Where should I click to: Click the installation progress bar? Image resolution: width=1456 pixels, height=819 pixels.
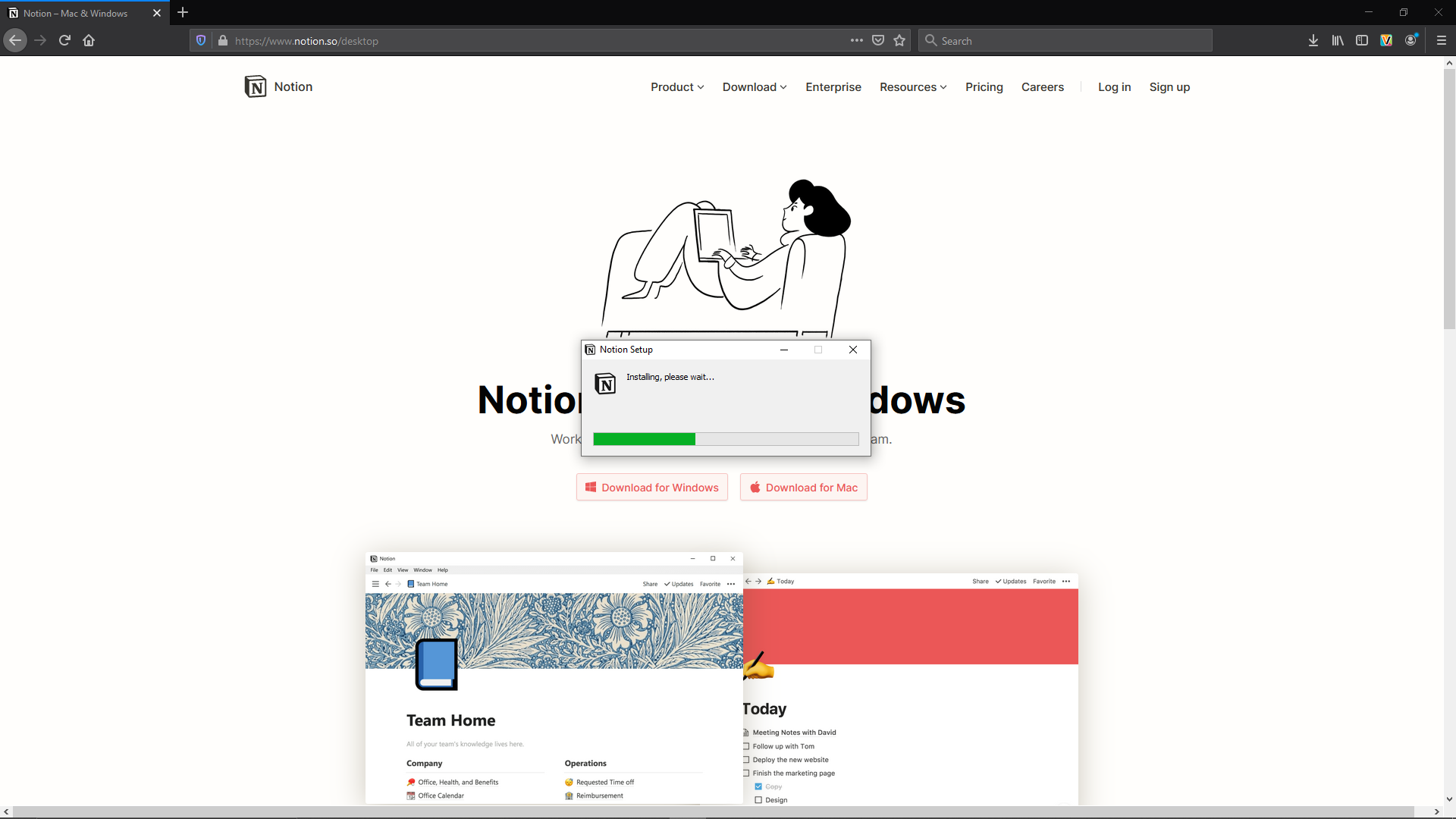point(726,439)
